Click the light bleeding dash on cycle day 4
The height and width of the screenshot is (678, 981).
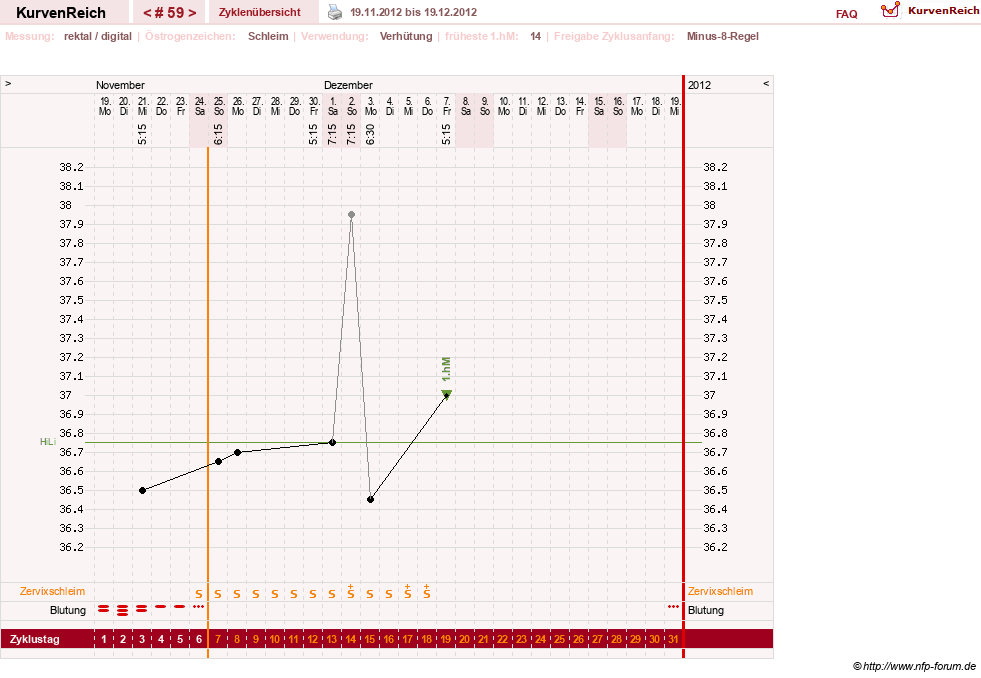pos(161,607)
